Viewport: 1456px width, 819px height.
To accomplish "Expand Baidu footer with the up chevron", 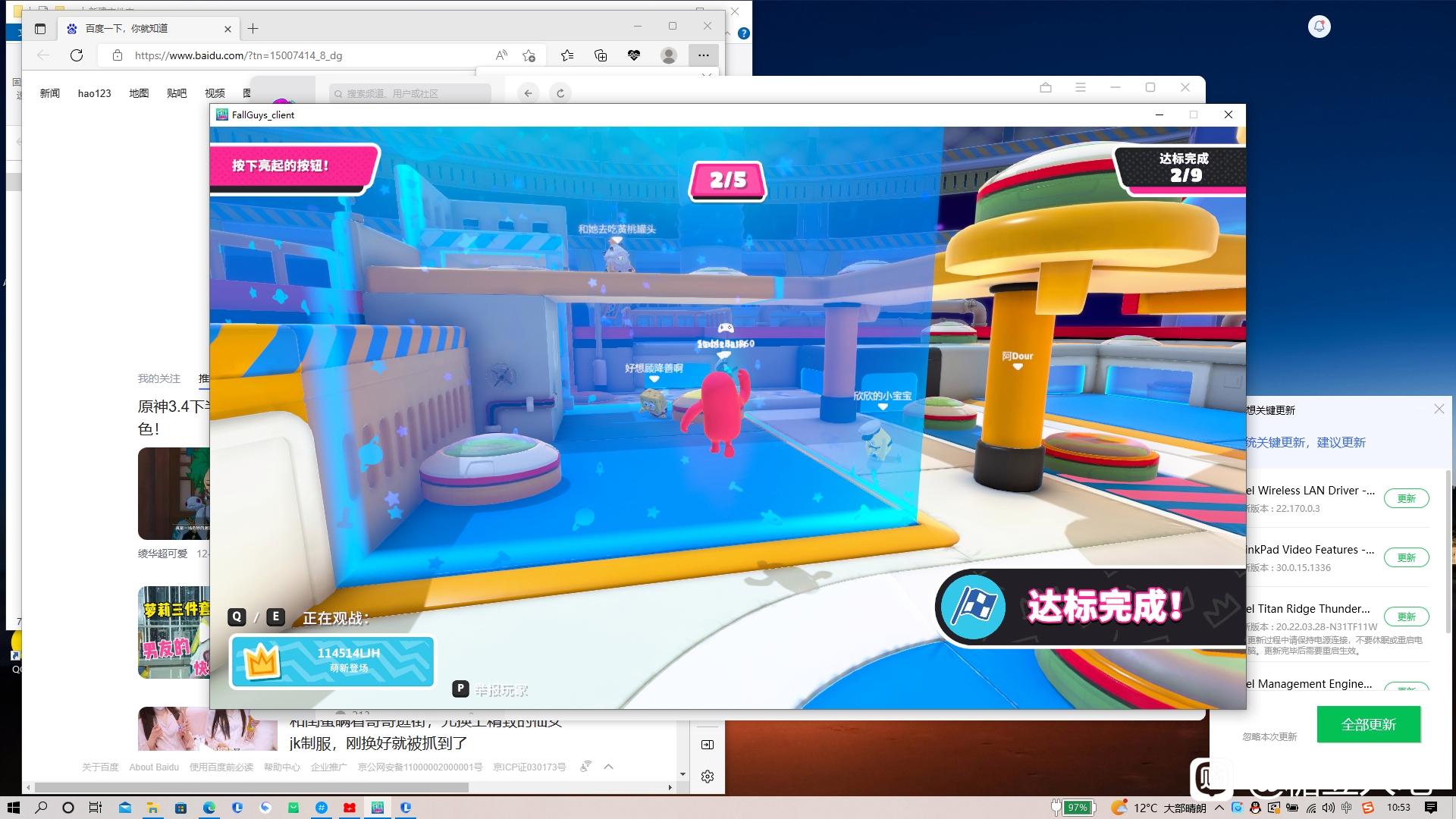I will [608, 767].
